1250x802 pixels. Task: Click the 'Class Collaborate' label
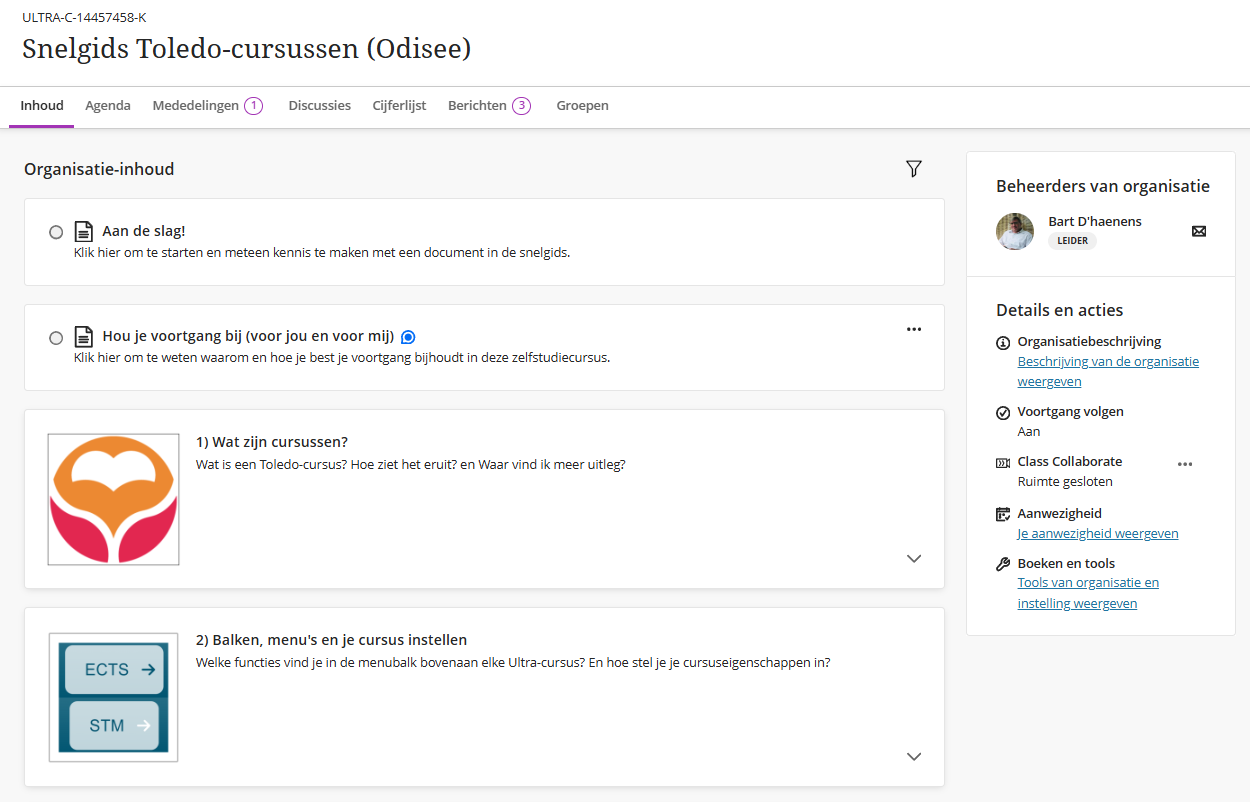[x=1070, y=462]
